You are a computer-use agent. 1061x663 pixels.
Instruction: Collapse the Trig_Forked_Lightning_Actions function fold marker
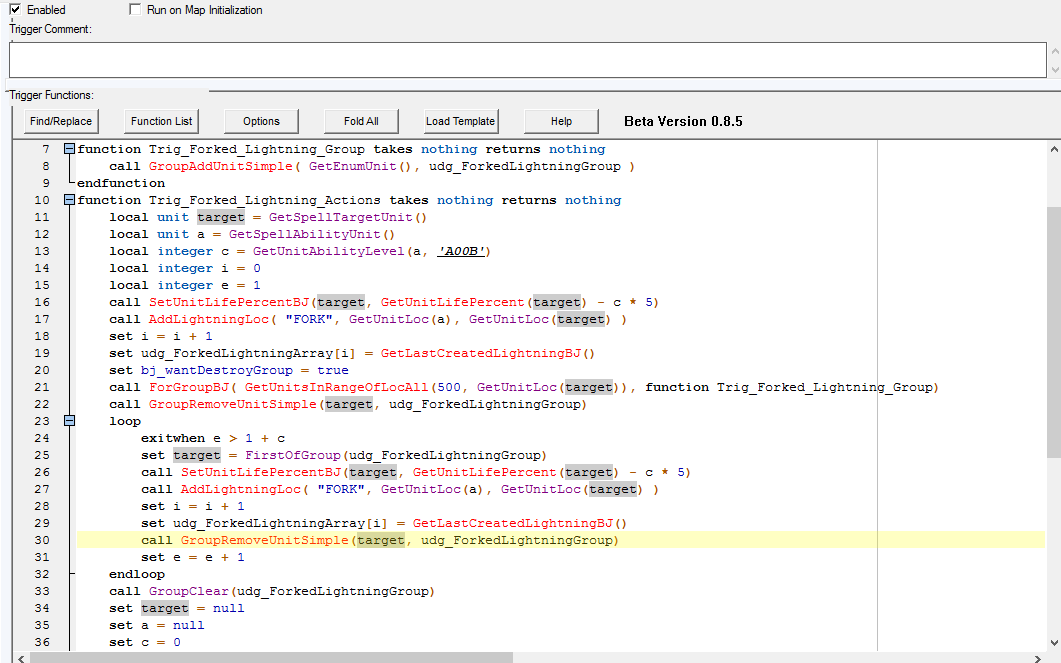pyautogui.click(x=69, y=200)
